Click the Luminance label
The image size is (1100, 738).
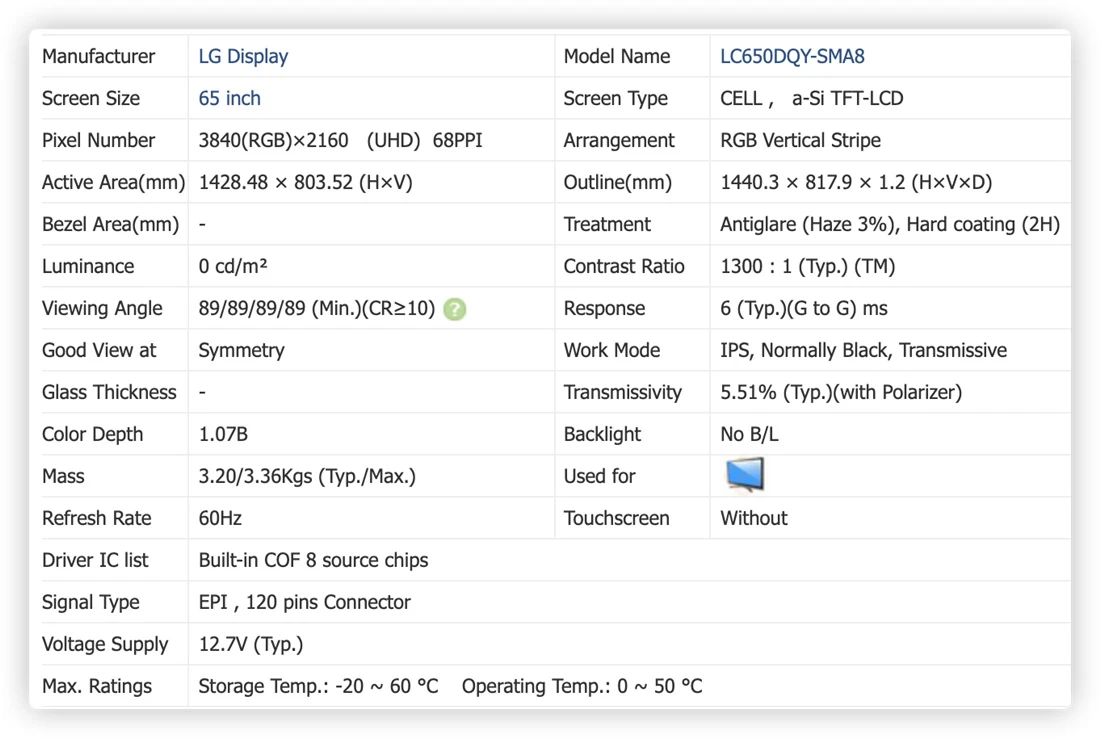click(88, 267)
